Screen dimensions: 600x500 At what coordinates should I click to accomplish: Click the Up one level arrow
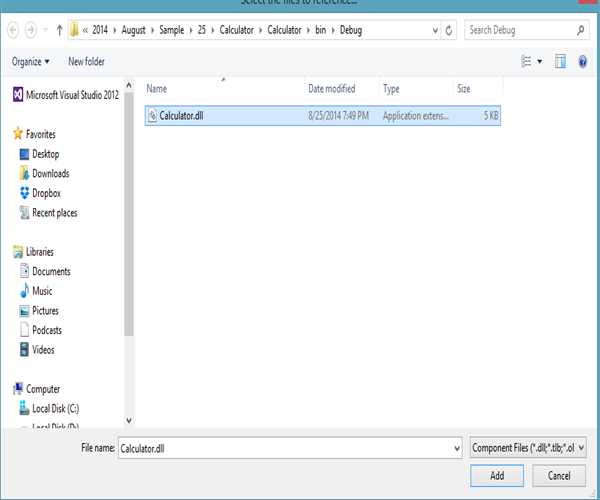(x=60, y=30)
